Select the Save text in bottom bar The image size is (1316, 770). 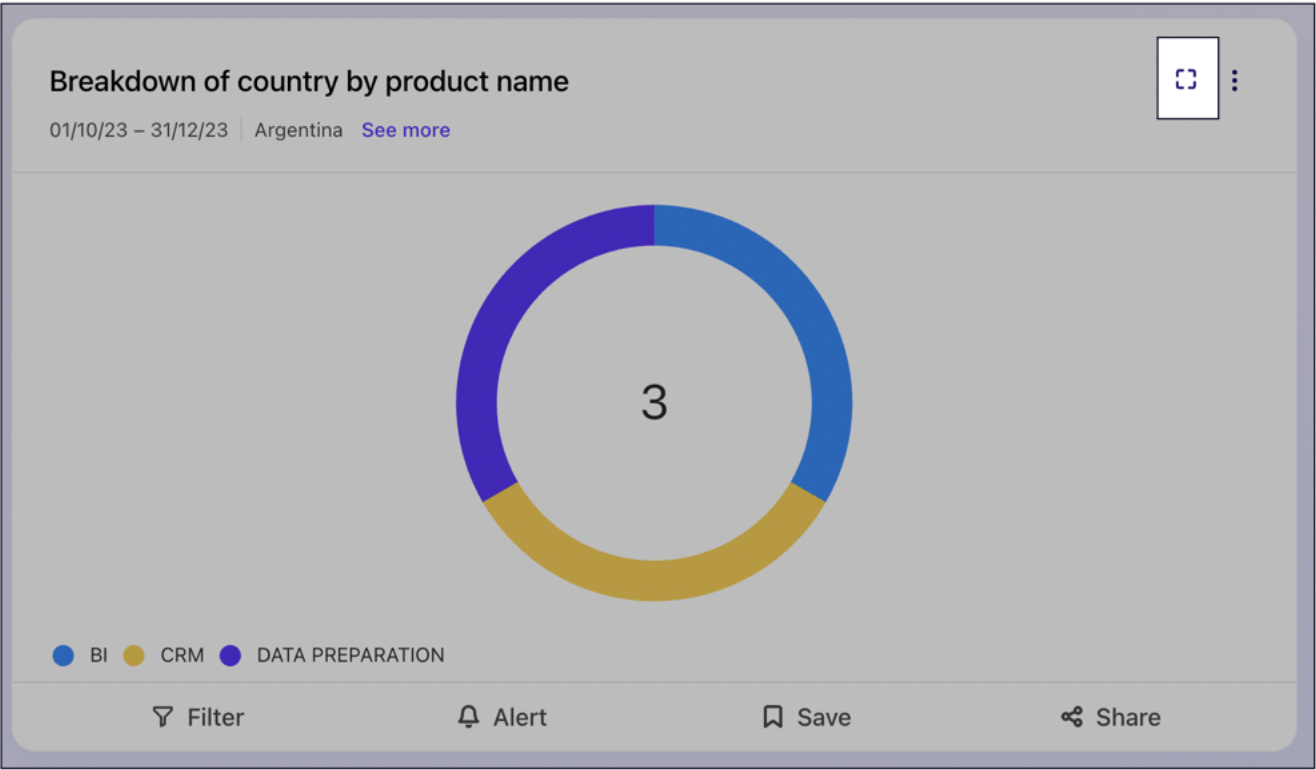pyautogui.click(x=823, y=717)
